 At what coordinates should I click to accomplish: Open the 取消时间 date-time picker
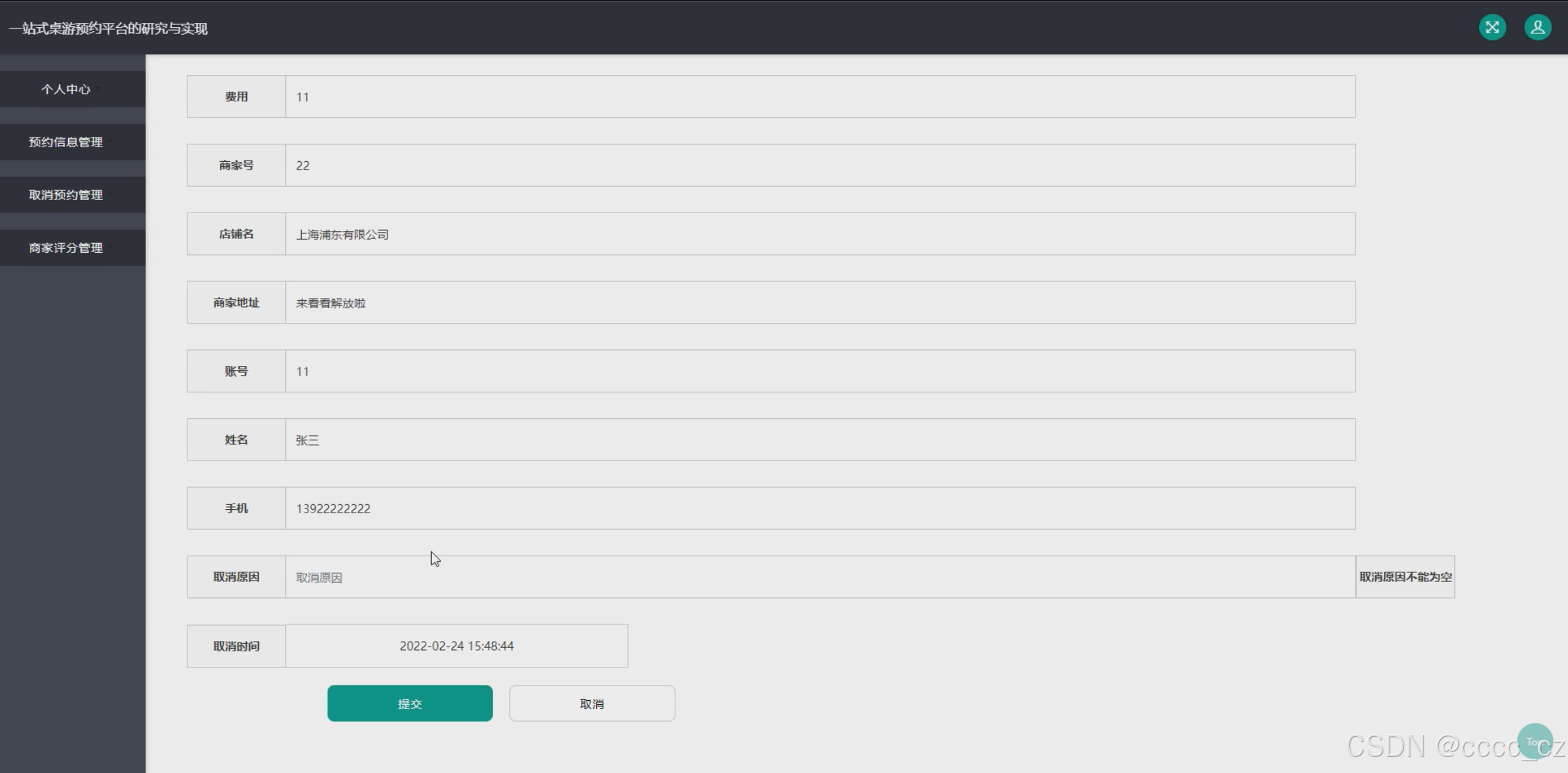(x=457, y=646)
